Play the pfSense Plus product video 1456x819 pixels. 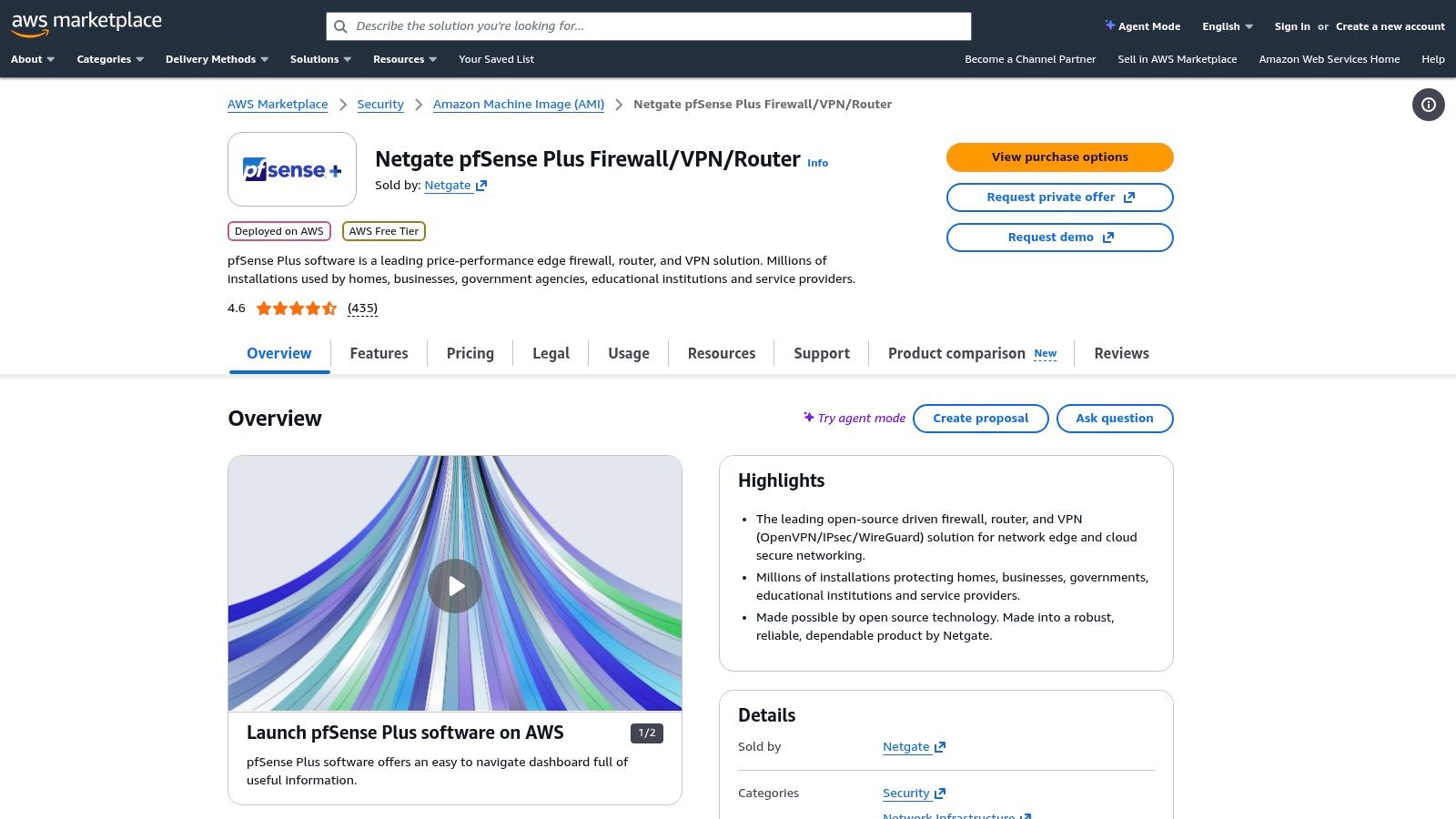pos(455,585)
